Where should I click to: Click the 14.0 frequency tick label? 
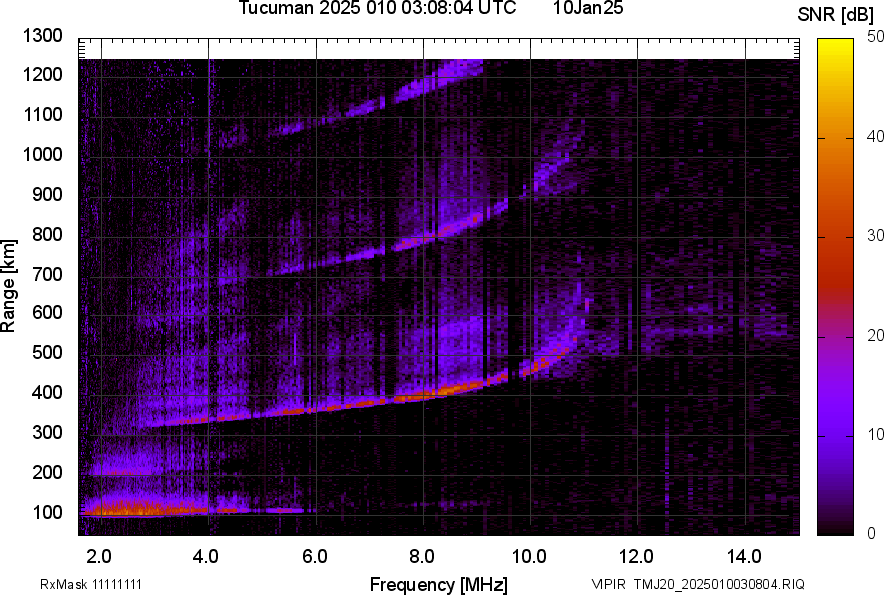744,556
